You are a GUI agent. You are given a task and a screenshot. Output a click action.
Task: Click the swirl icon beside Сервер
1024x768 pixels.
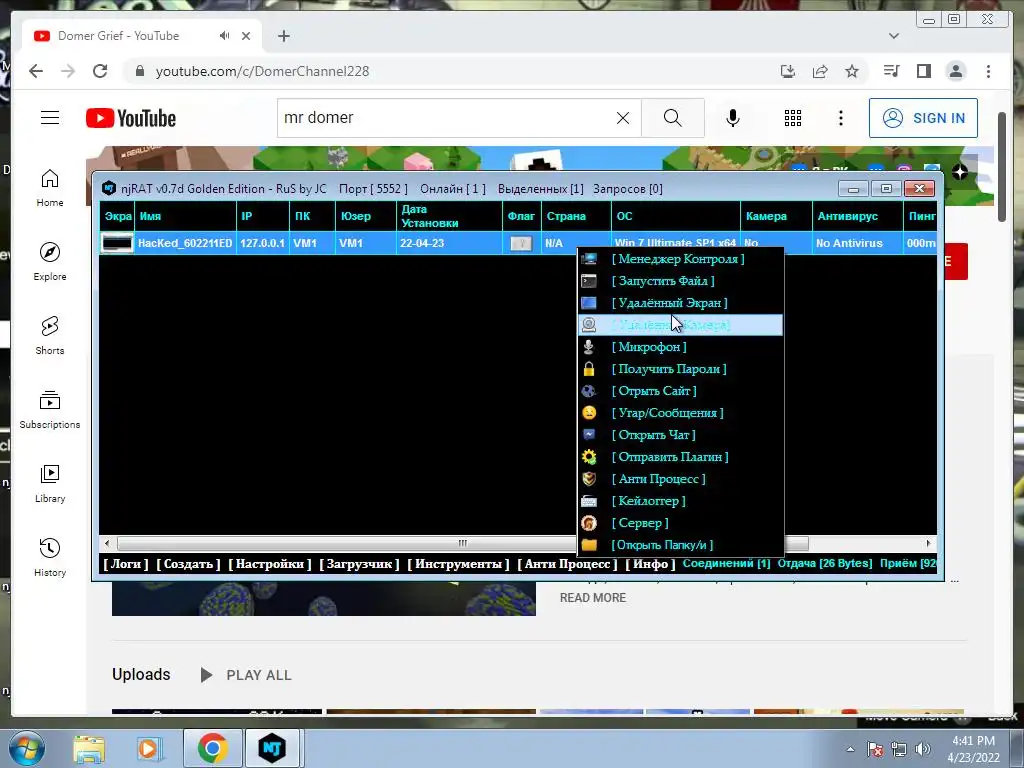(x=589, y=523)
